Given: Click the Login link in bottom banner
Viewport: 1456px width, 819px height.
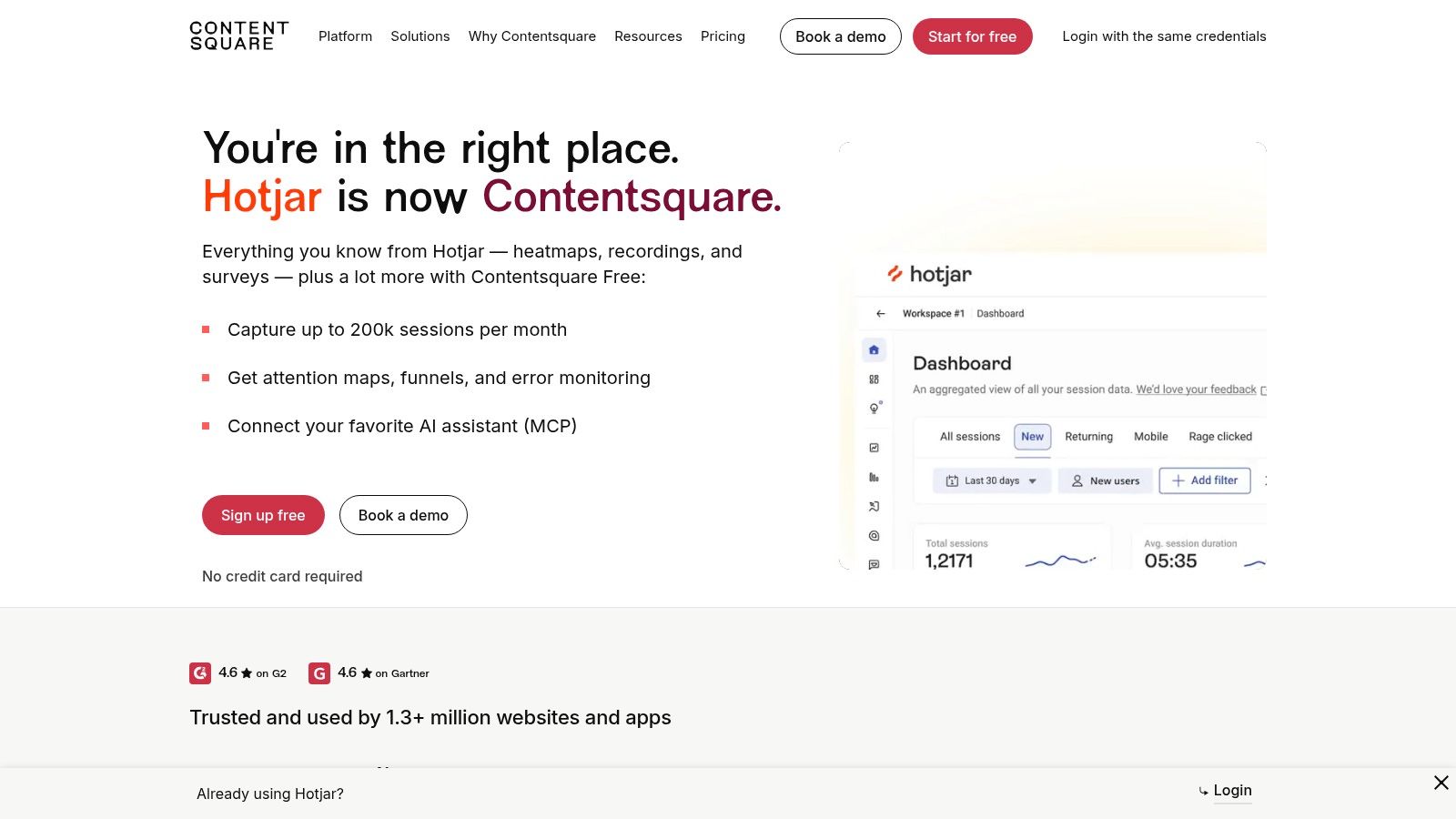Looking at the screenshot, I should [x=1232, y=791].
